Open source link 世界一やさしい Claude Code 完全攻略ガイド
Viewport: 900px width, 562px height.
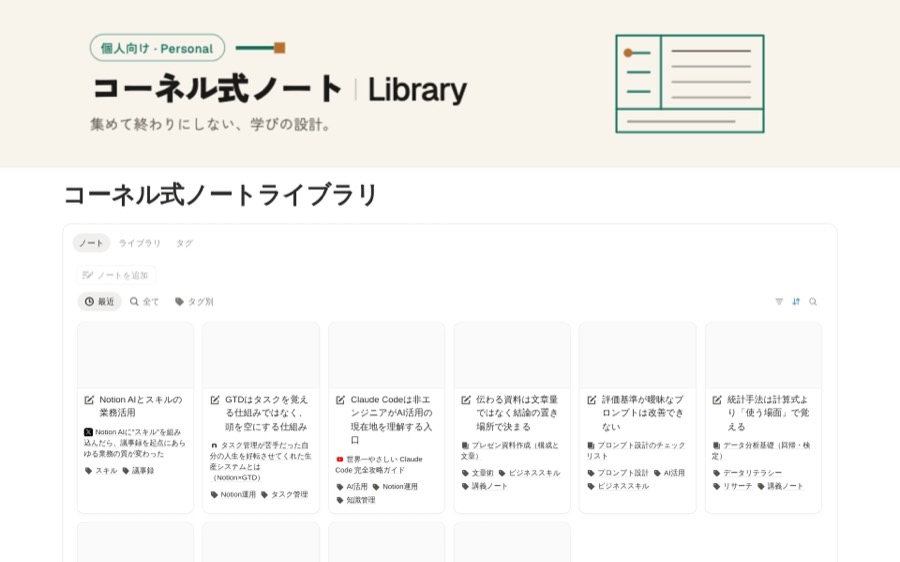pos(379,464)
